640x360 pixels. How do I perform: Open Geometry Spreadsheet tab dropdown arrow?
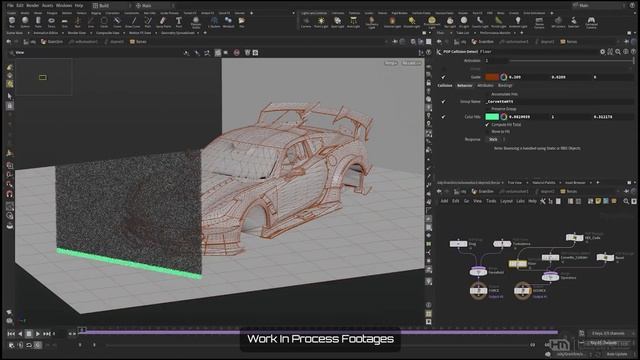[x=198, y=33]
